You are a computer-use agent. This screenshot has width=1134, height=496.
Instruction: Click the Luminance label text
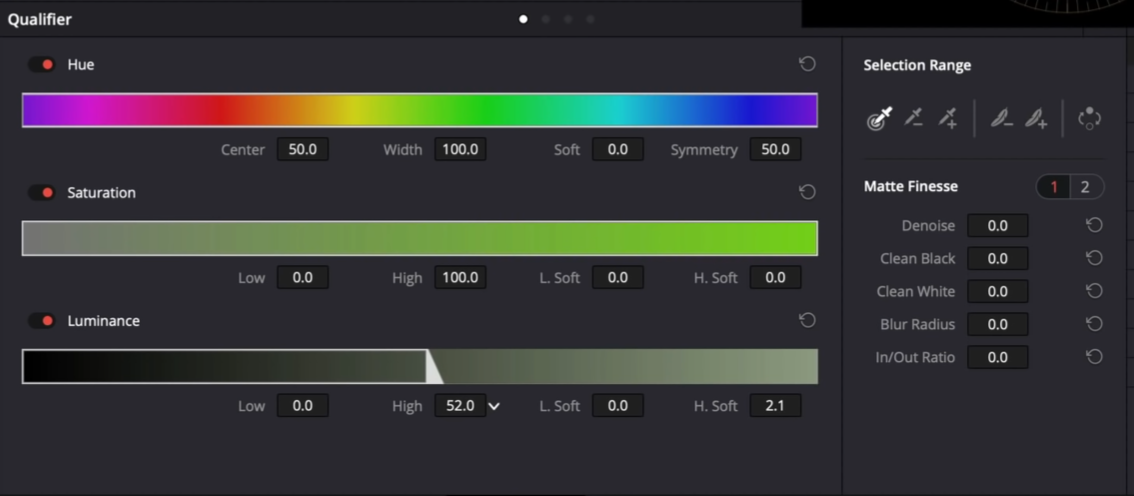(103, 320)
